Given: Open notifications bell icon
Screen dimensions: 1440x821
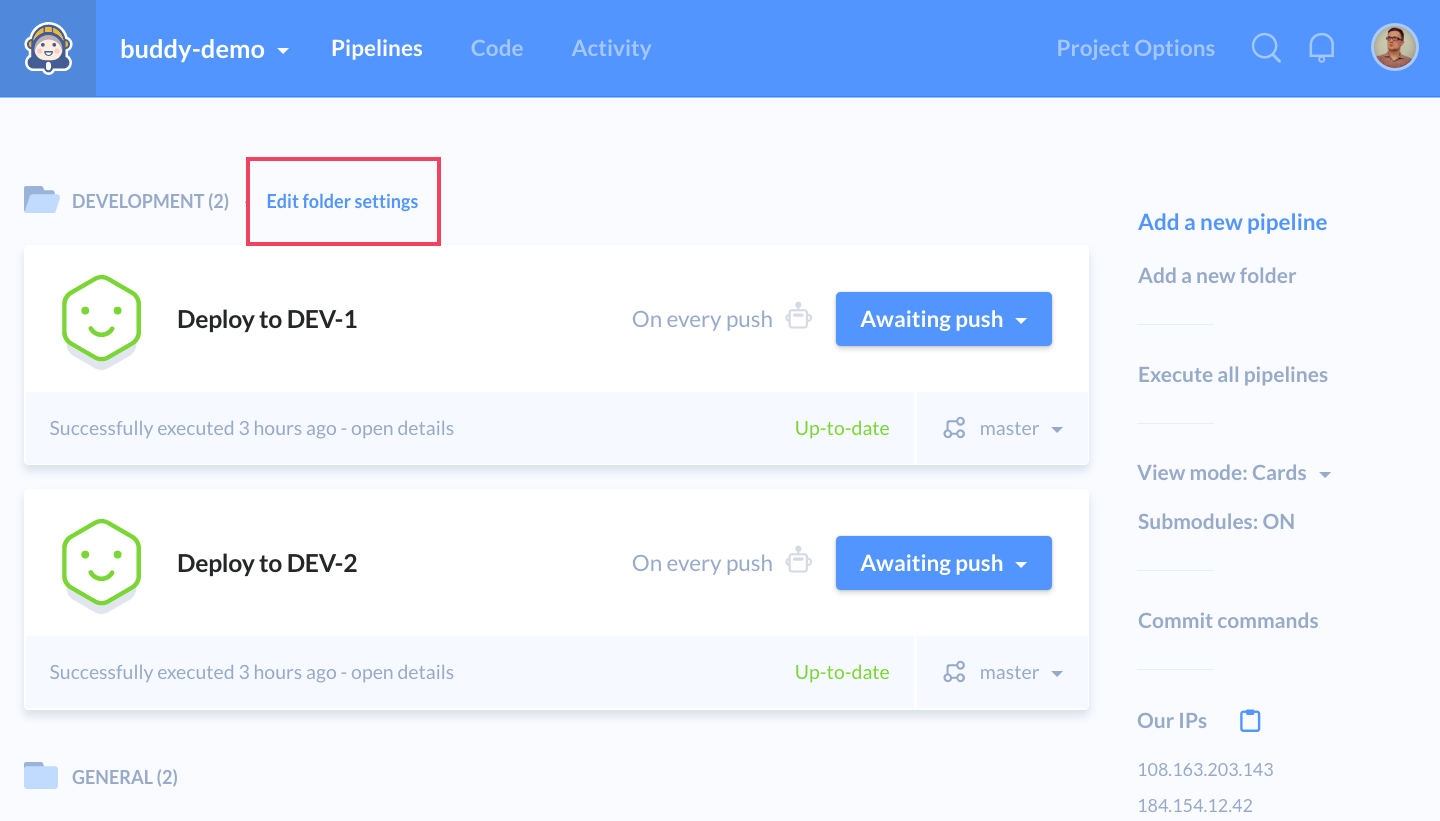Looking at the screenshot, I should click(1322, 48).
